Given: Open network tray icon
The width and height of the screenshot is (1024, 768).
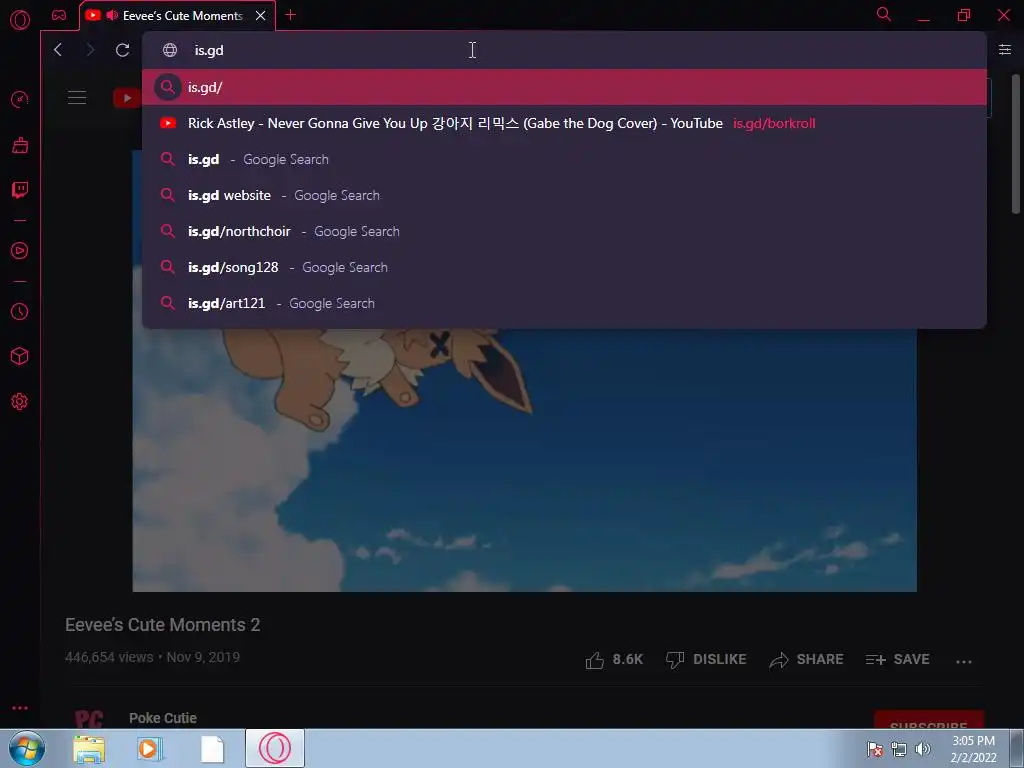Looking at the screenshot, I should [899, 749].
